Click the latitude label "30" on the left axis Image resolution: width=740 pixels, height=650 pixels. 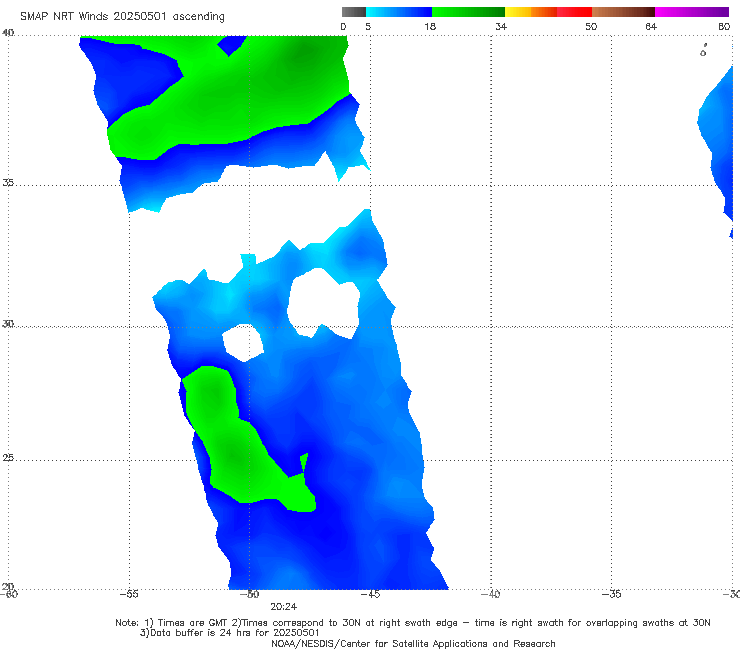pos(8,324)
